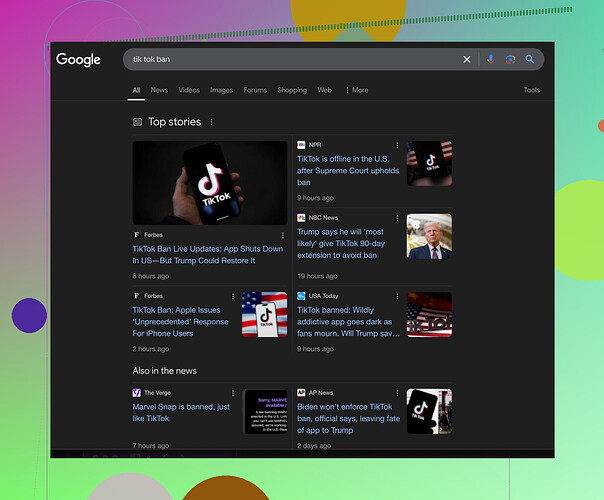Open options menu for the NBC News story

click(397, 218)
